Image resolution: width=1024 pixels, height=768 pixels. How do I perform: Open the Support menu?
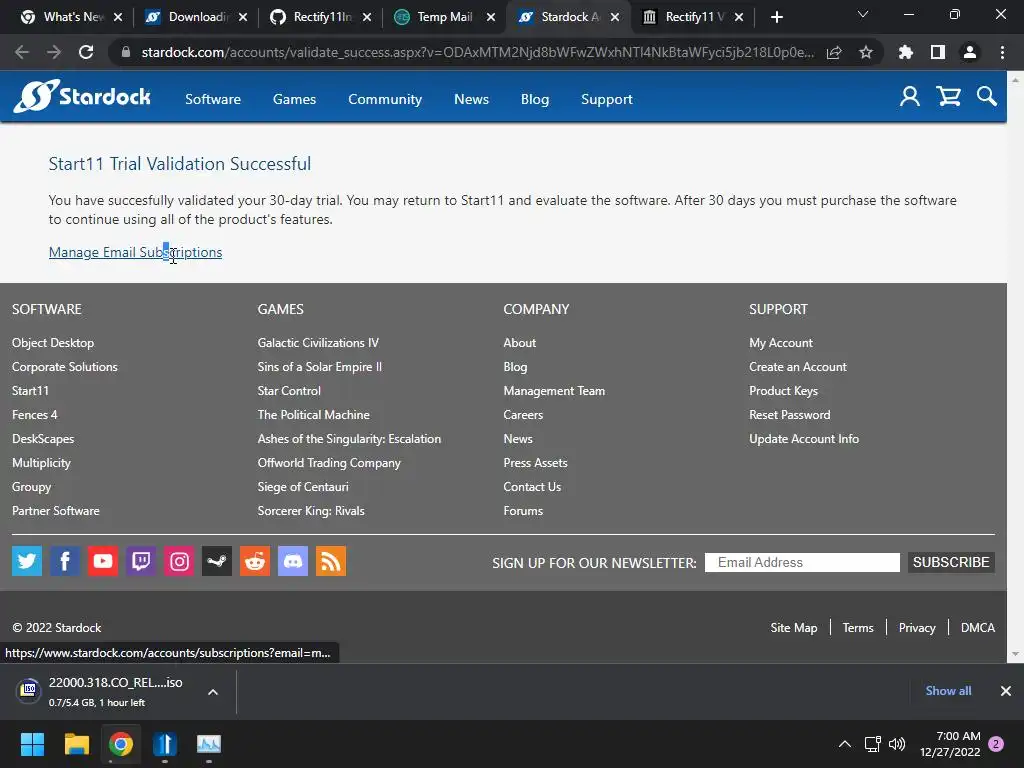(607, 99)
